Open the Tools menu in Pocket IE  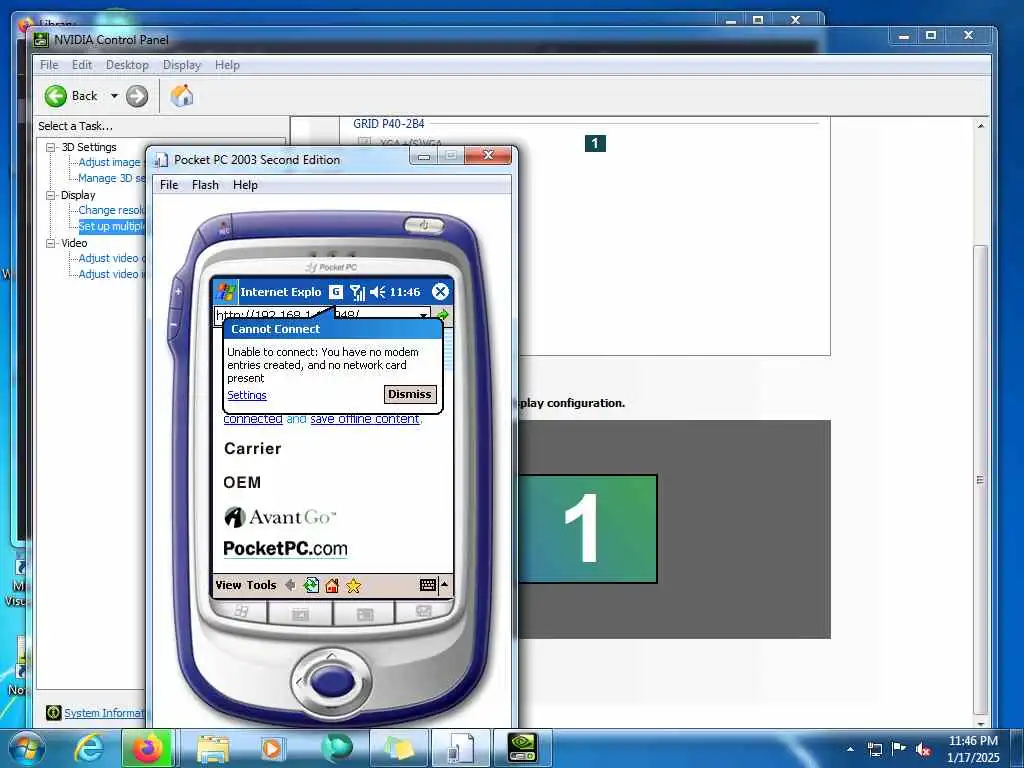(261, 585)
